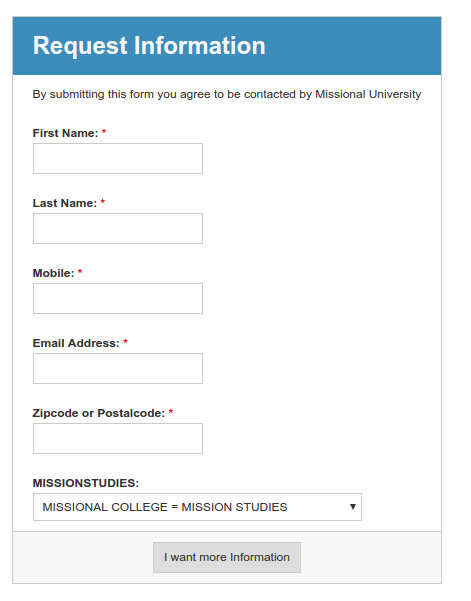471x601 pixels.
Task: Click the Last Name label
Action: [65, 203]
